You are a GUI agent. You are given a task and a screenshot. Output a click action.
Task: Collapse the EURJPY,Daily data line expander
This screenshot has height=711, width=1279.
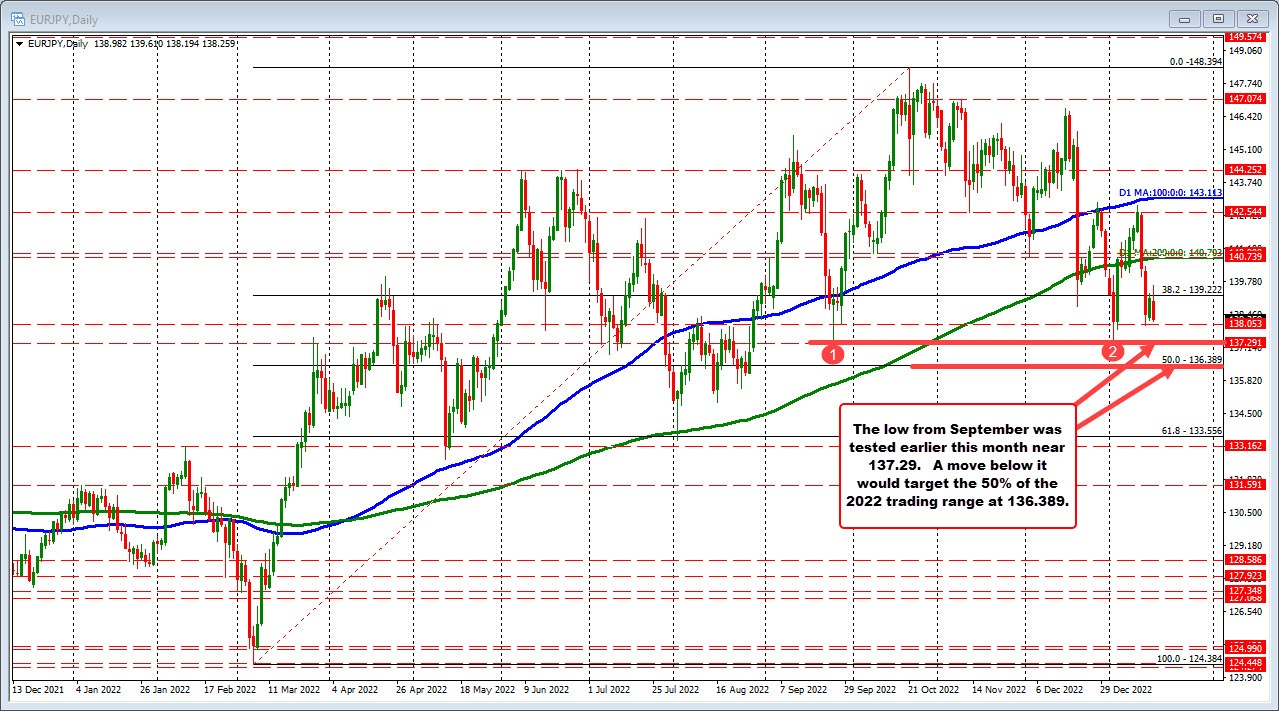18,44
